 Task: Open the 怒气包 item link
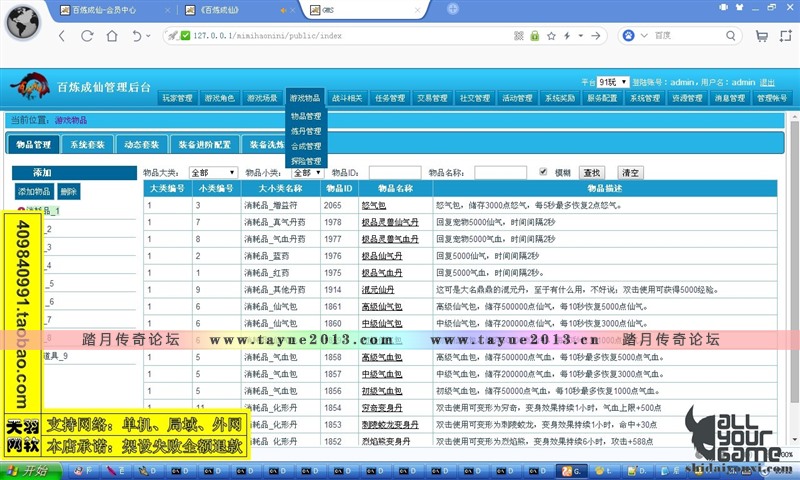[x=373, y=205]
